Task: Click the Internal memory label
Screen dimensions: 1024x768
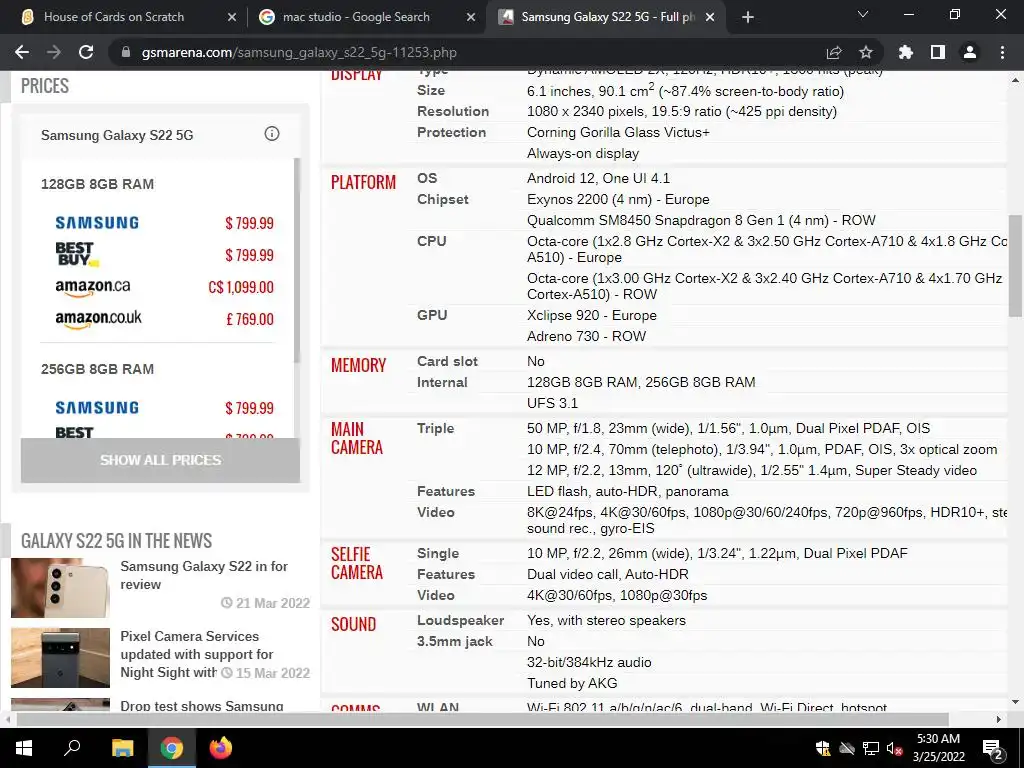Action: pyautogui.click(x=442, y=382)
